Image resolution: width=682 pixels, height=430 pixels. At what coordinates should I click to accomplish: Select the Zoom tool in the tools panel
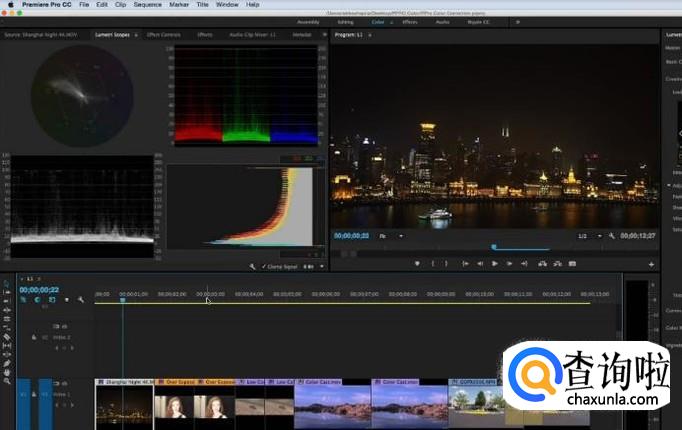coord(6,381)
